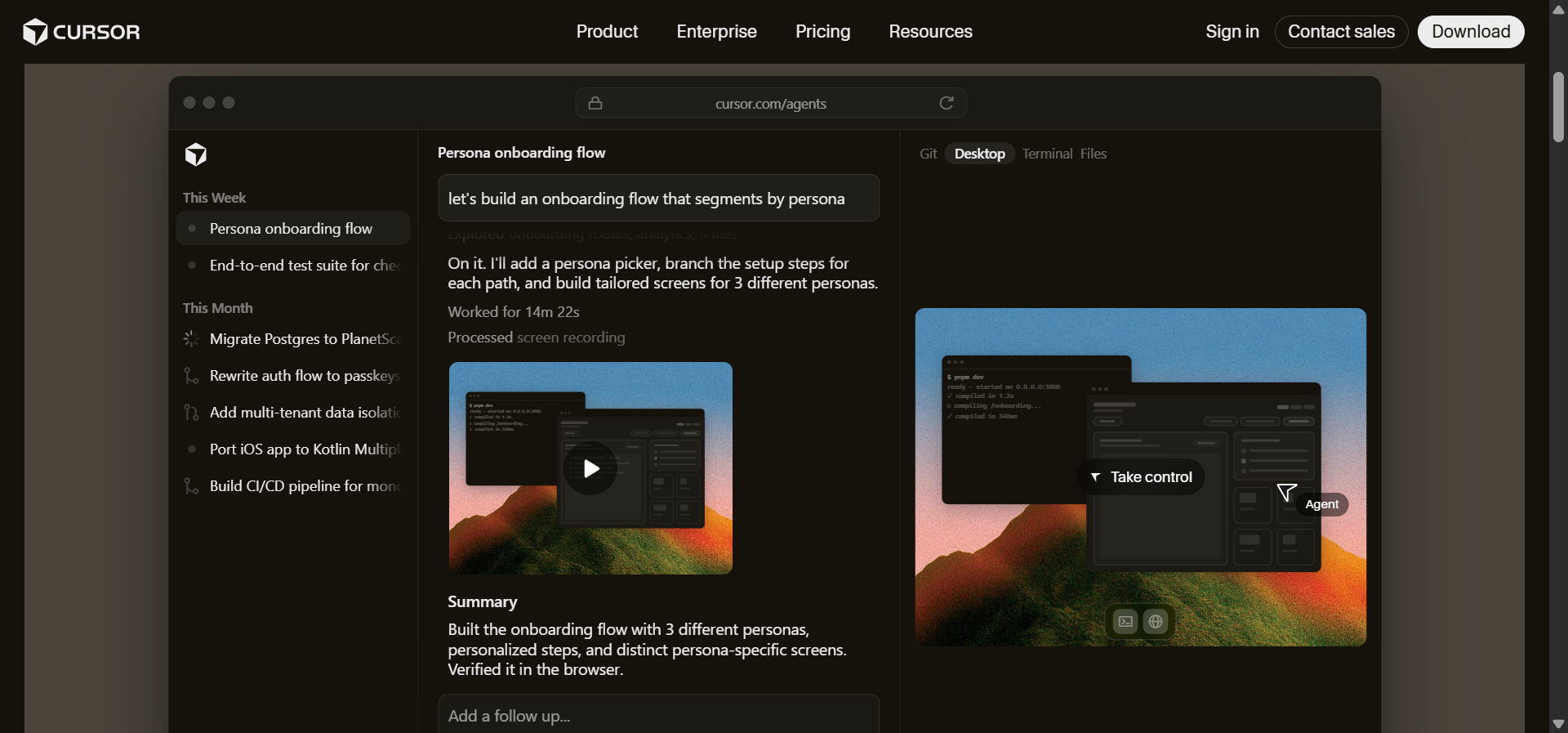Screen dimensions: 1568x733
Task: Click the prompt message about onboarding flow
Action: [x=659, y=198]
